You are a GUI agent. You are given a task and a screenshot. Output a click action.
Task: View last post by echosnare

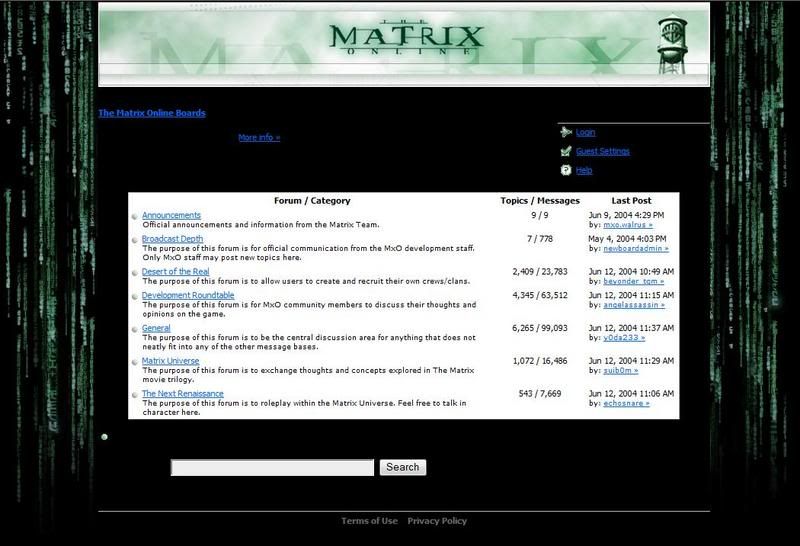(x=627, y=404)
